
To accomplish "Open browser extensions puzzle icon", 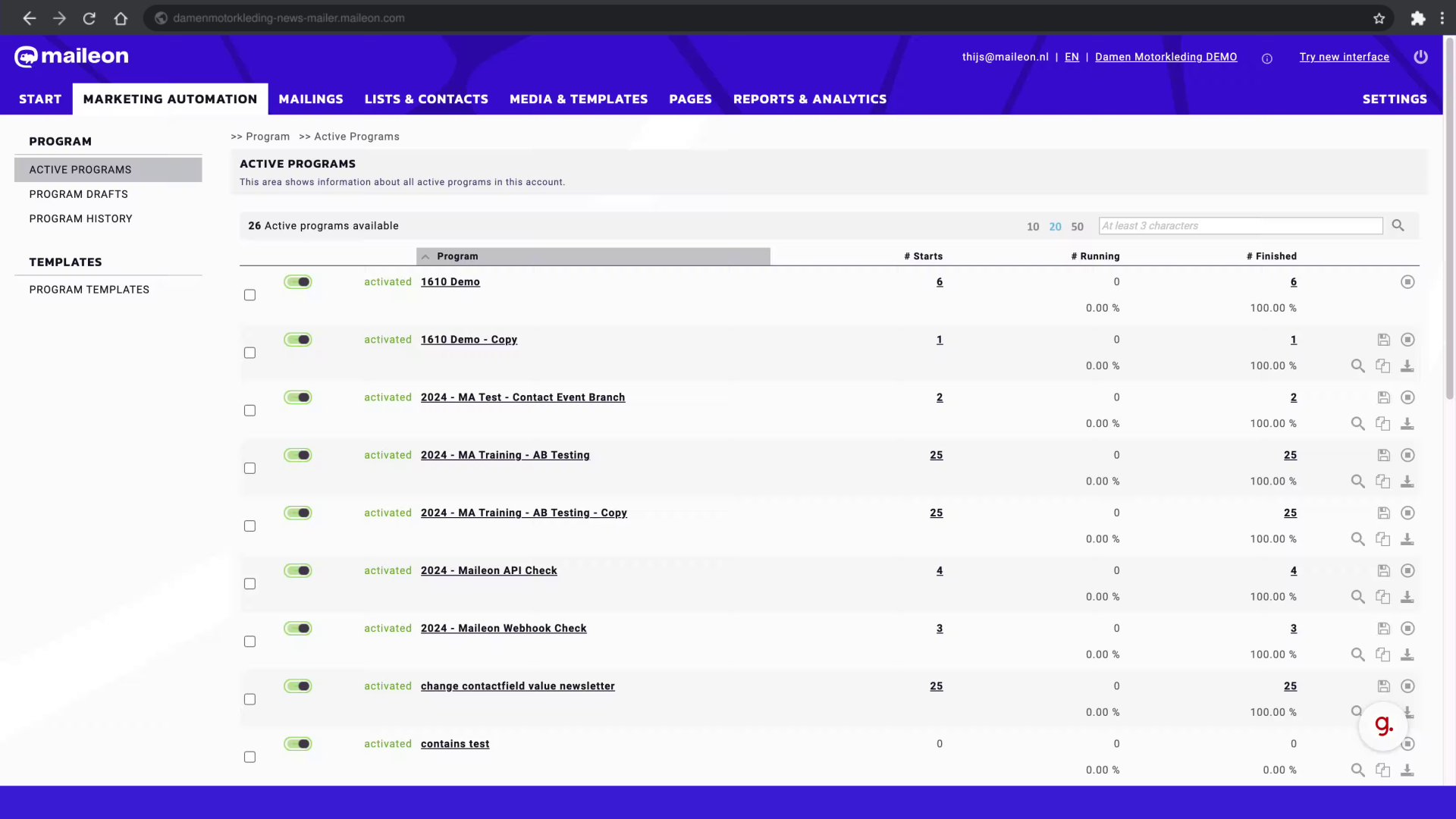I will coord(1417,18).
